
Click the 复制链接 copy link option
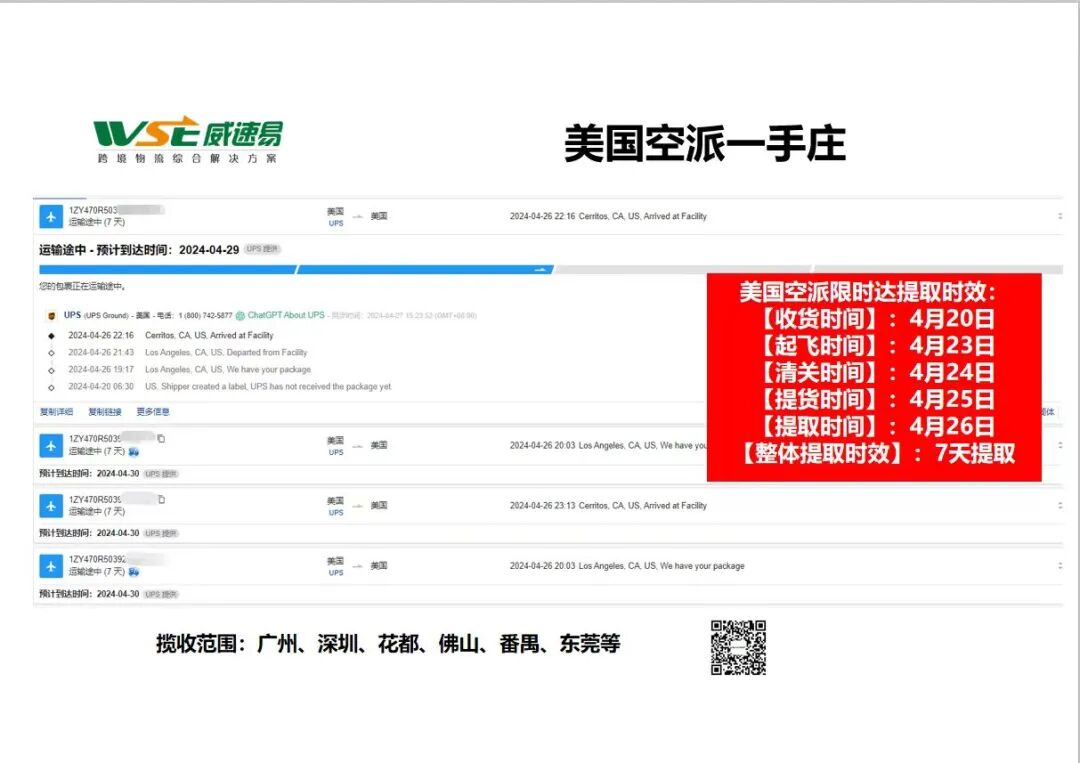pyautogui.click(x=105, y=411)
